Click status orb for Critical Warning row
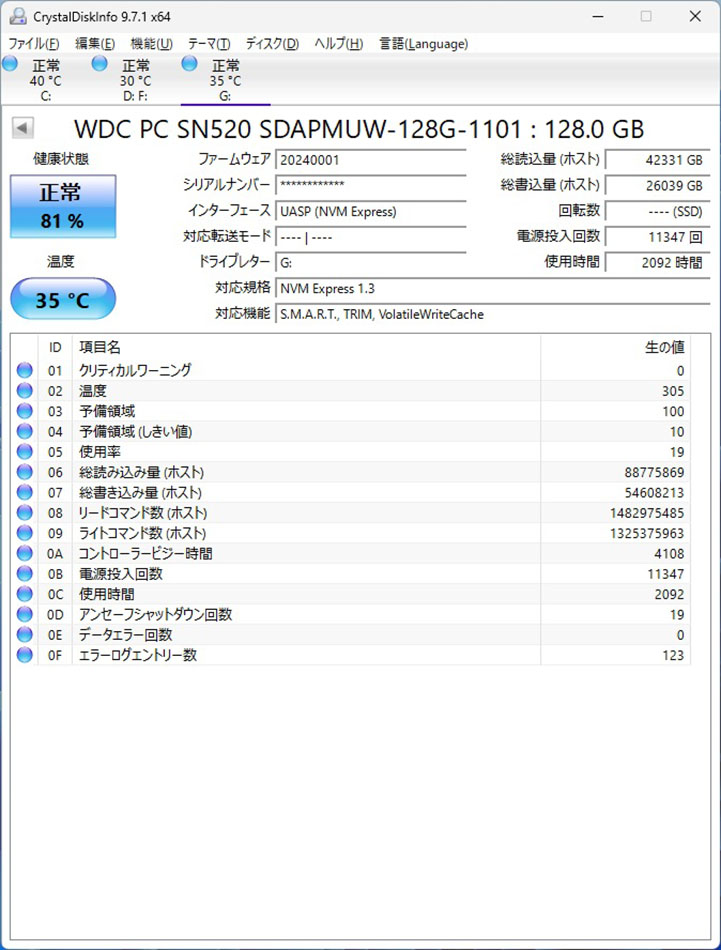This screenshot has height=950, width=721. [24, 371]
